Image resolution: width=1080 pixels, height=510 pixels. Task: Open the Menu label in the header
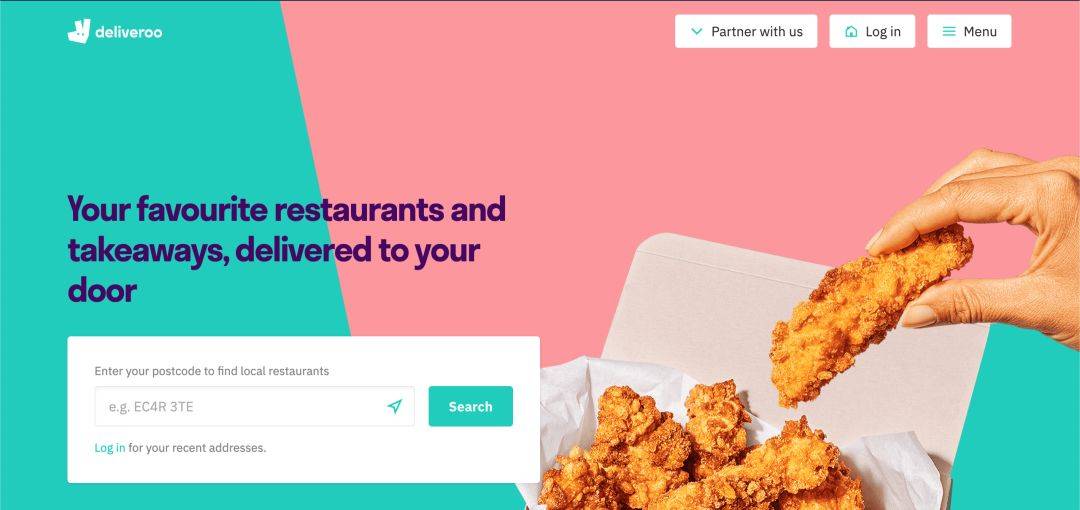tap(980, 32)
